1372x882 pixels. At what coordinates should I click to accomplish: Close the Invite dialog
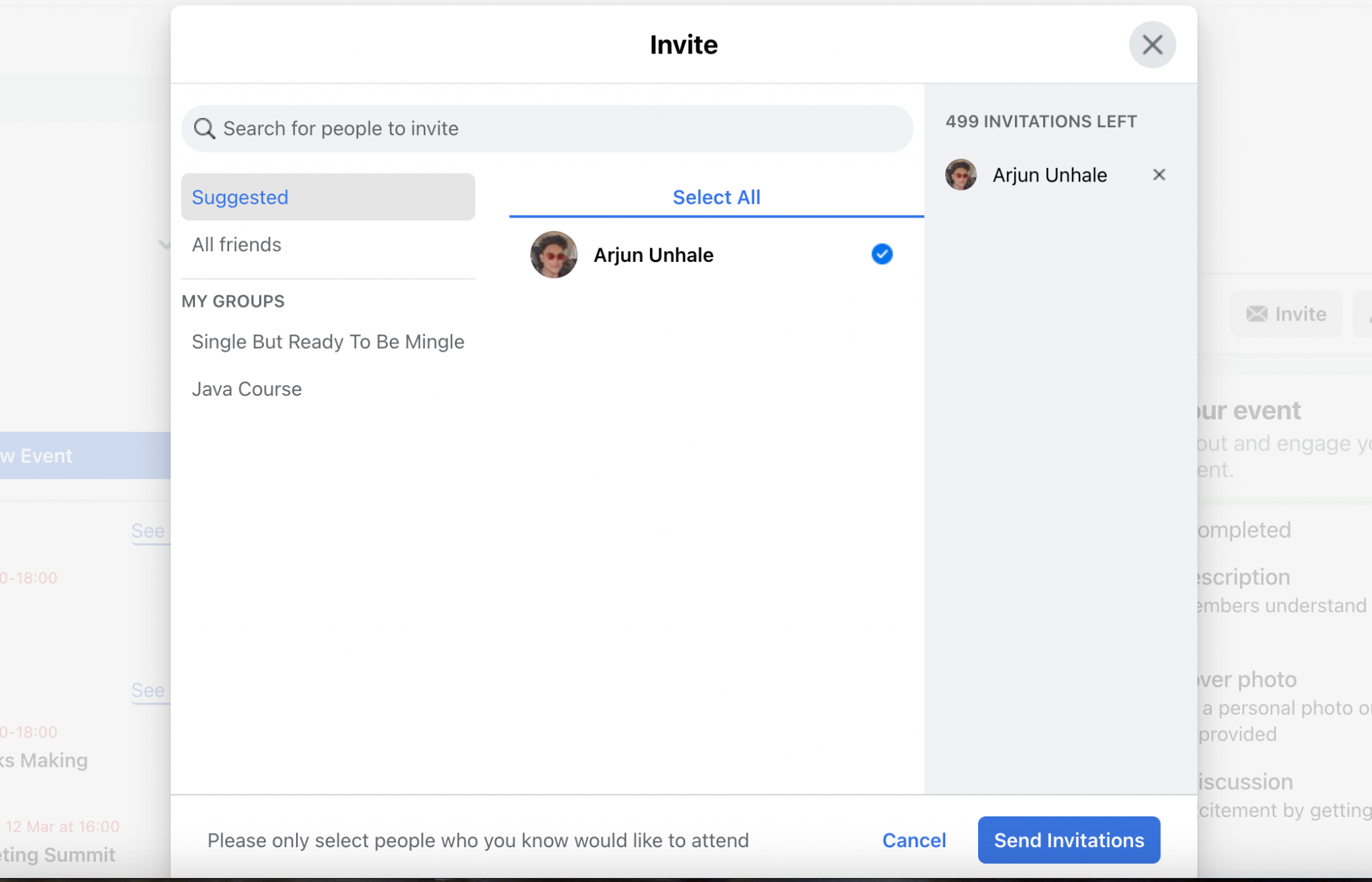1152,44
